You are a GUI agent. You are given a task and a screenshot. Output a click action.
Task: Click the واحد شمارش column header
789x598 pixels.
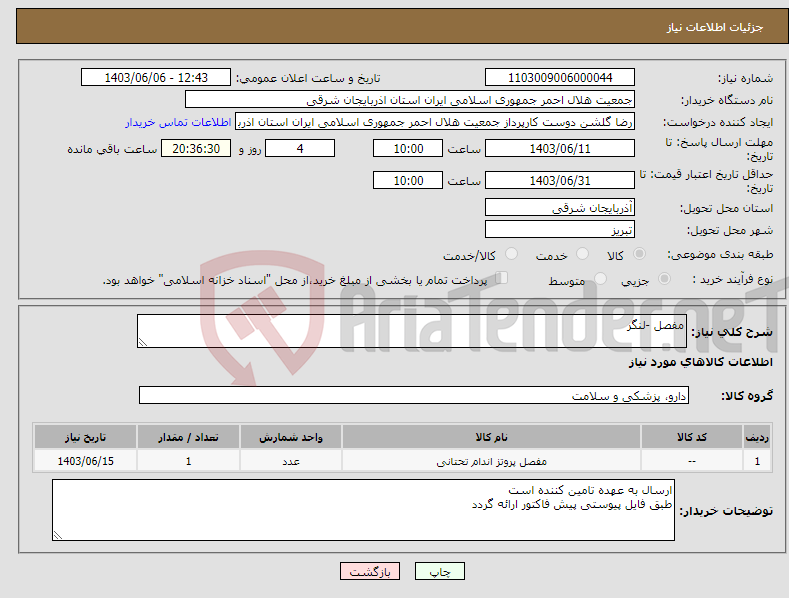coord(291,437)
